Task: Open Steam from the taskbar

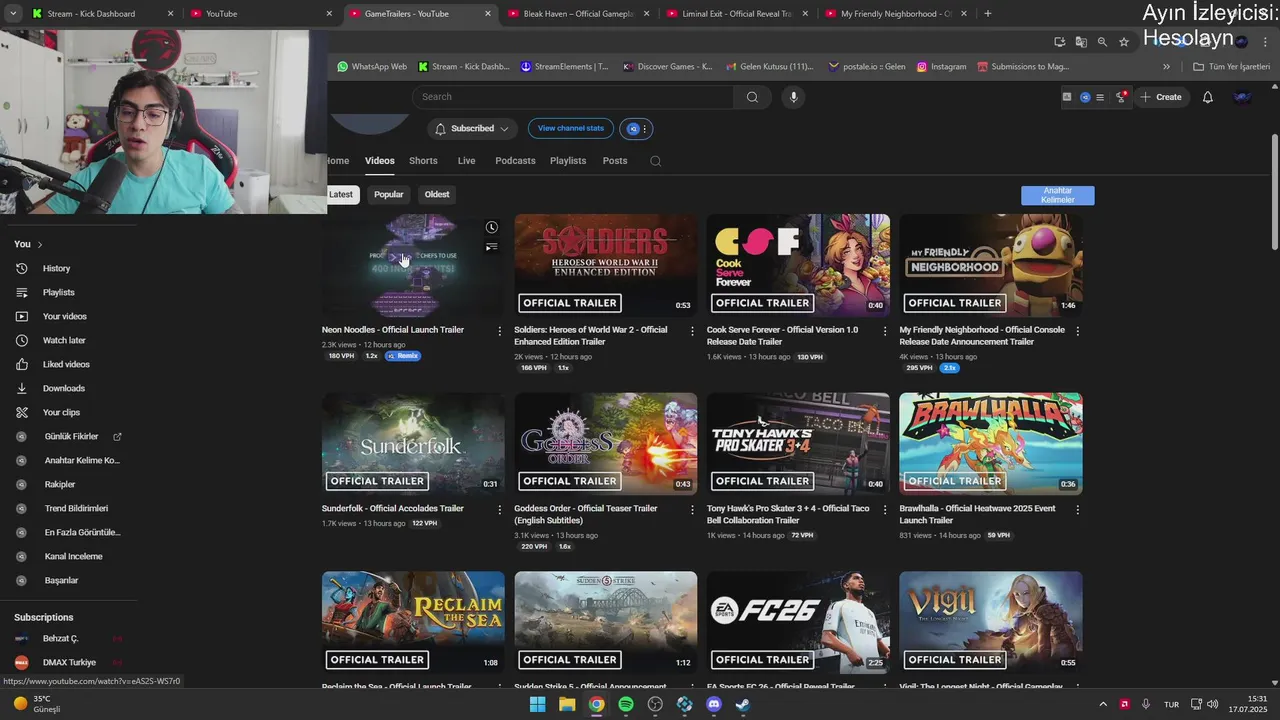Action: point(743,704)
